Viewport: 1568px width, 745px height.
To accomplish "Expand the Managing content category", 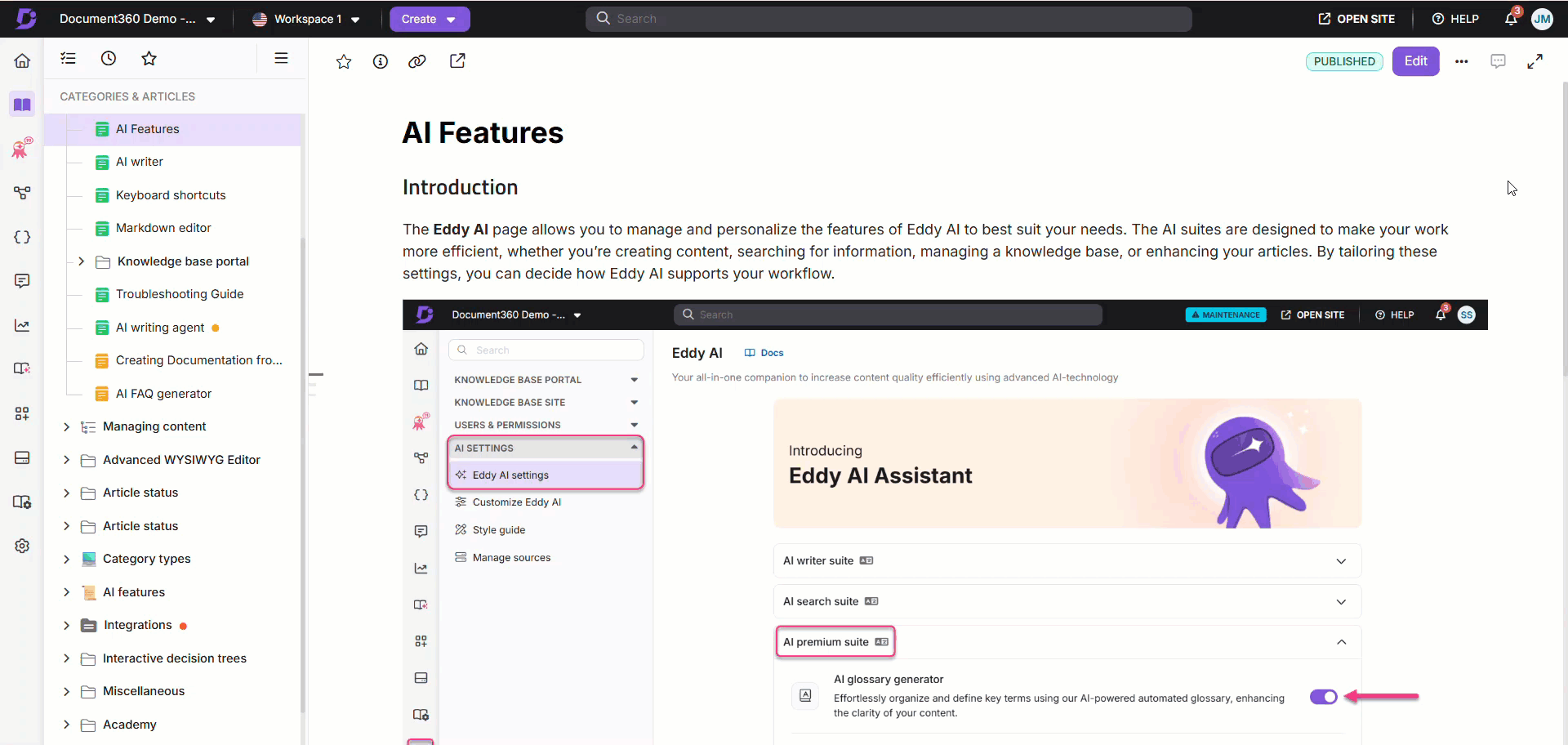I will pyautogui.click(x=67, y=426).
